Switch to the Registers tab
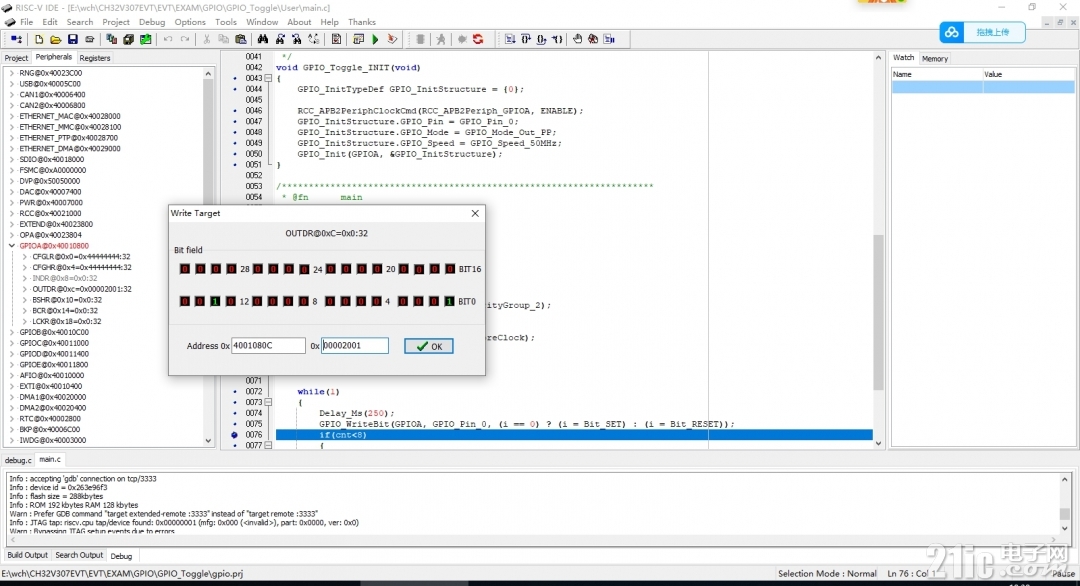 click(x=94, y=58)
